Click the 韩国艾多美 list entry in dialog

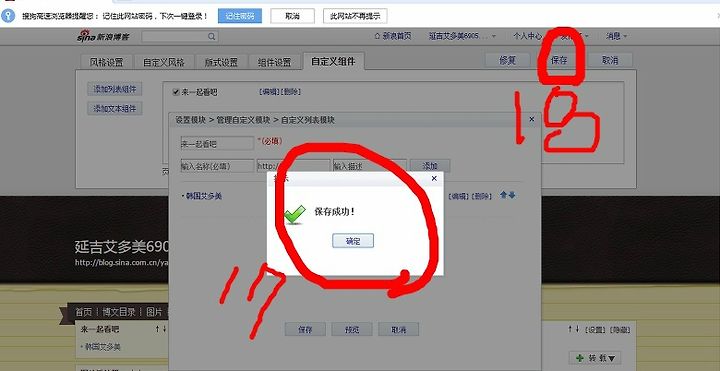click(204, 196)
